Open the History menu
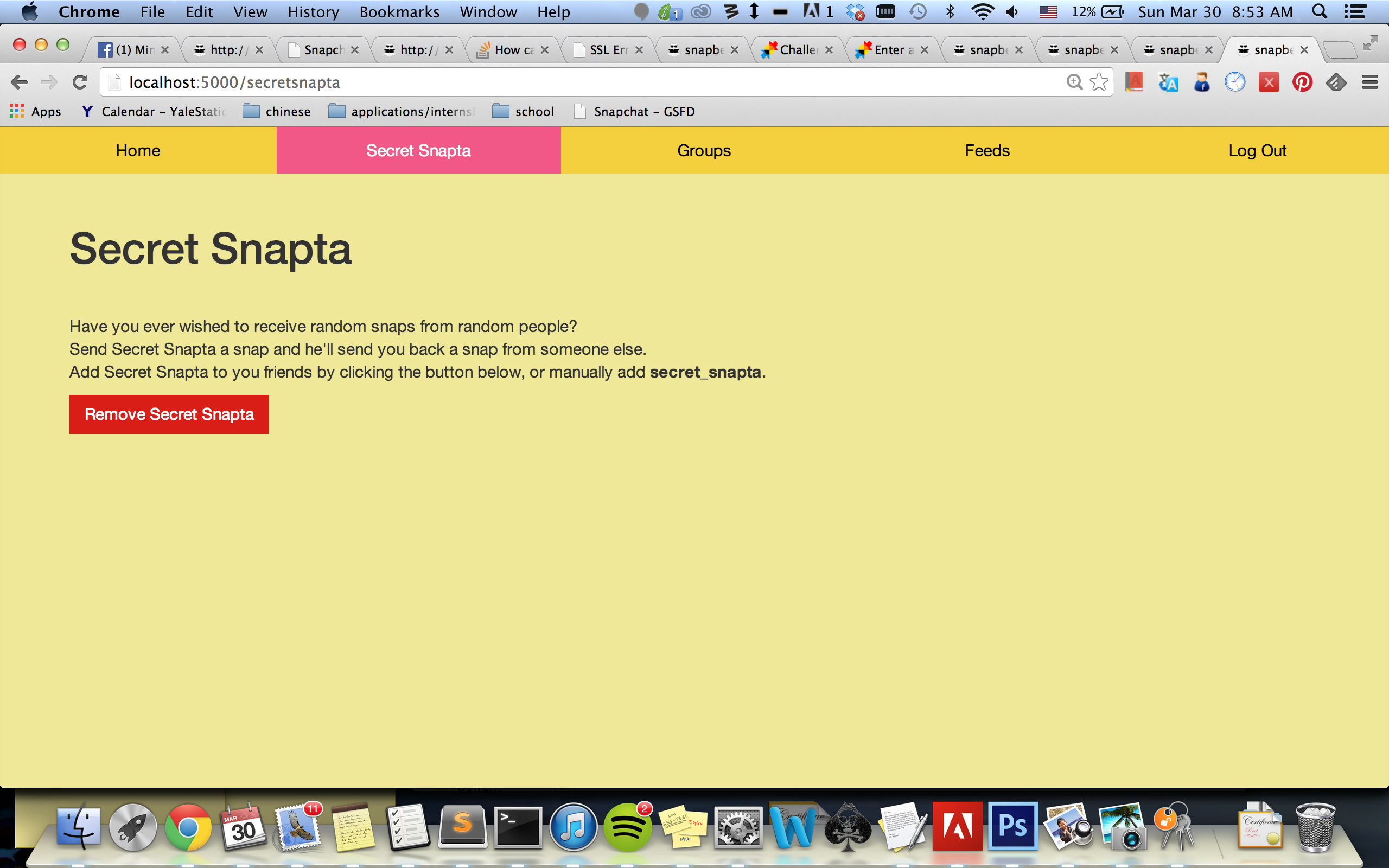This screenshot has height=868, width=1389. pos(313,12)
